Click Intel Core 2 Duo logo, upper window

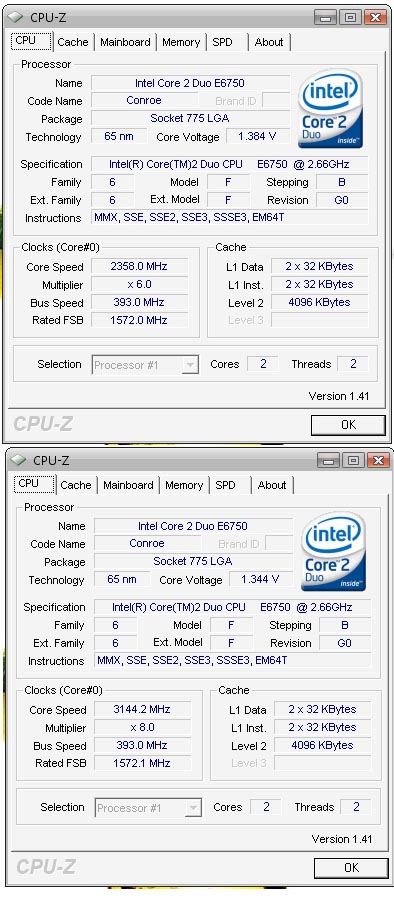point(330,109)
